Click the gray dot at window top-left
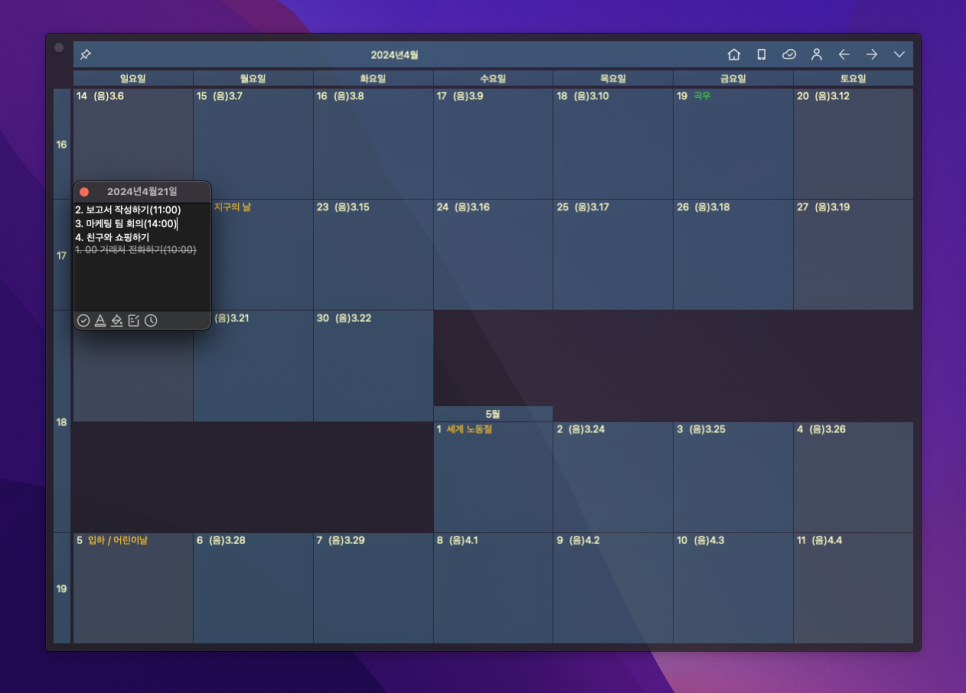 (59, 47)
